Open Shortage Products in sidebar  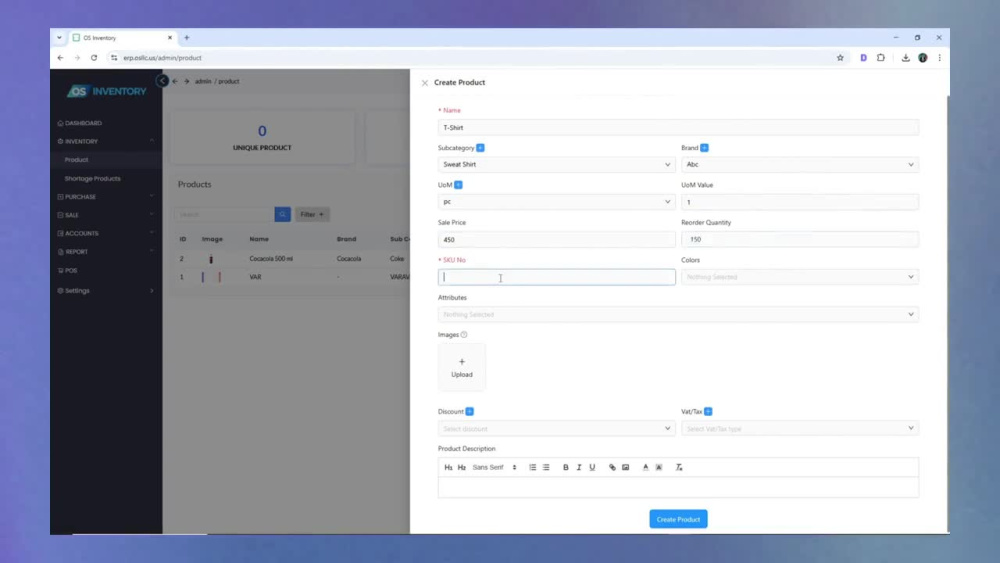[x=92, y=179]
